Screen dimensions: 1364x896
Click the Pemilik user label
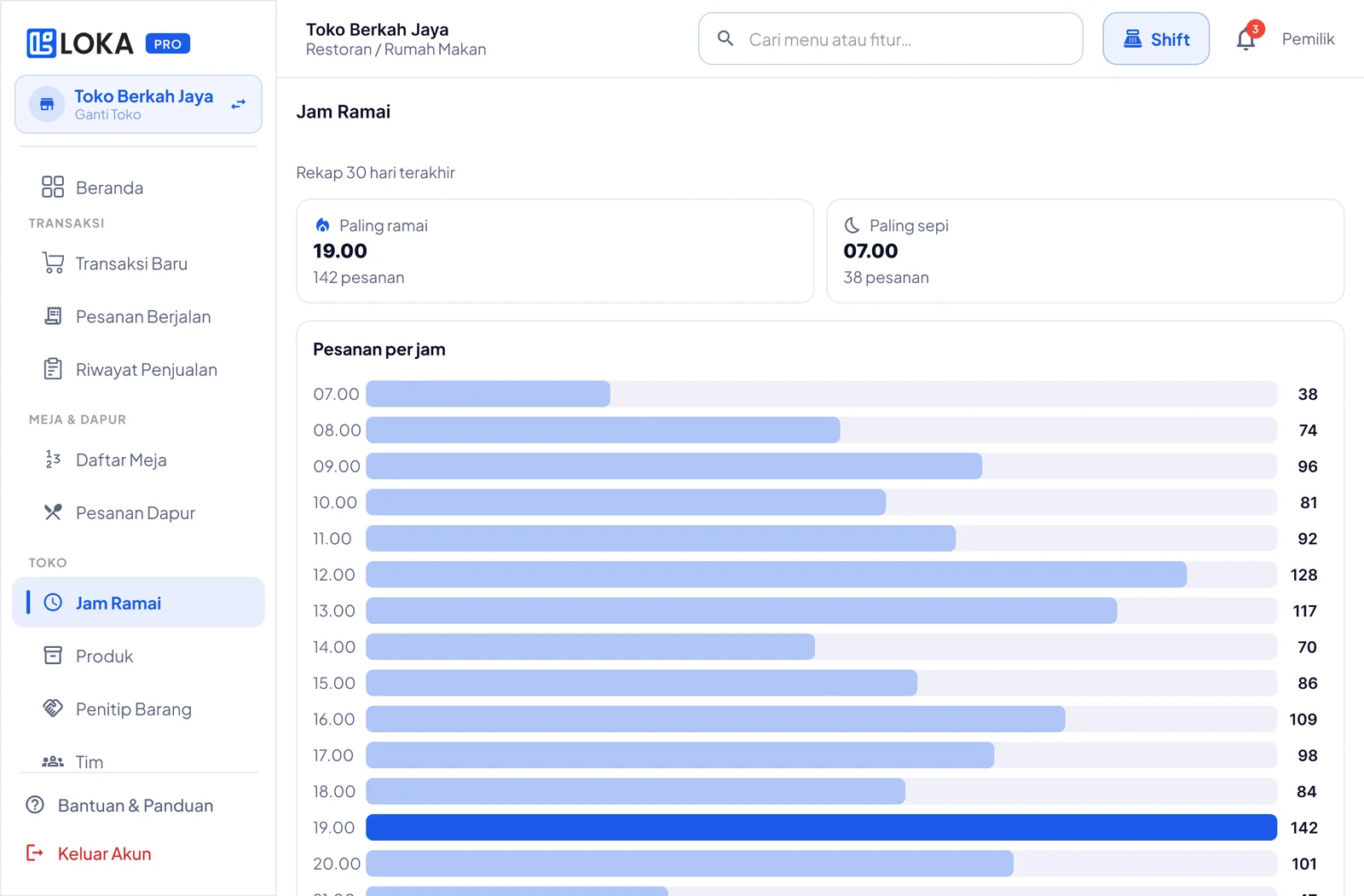coord(1308,39)
